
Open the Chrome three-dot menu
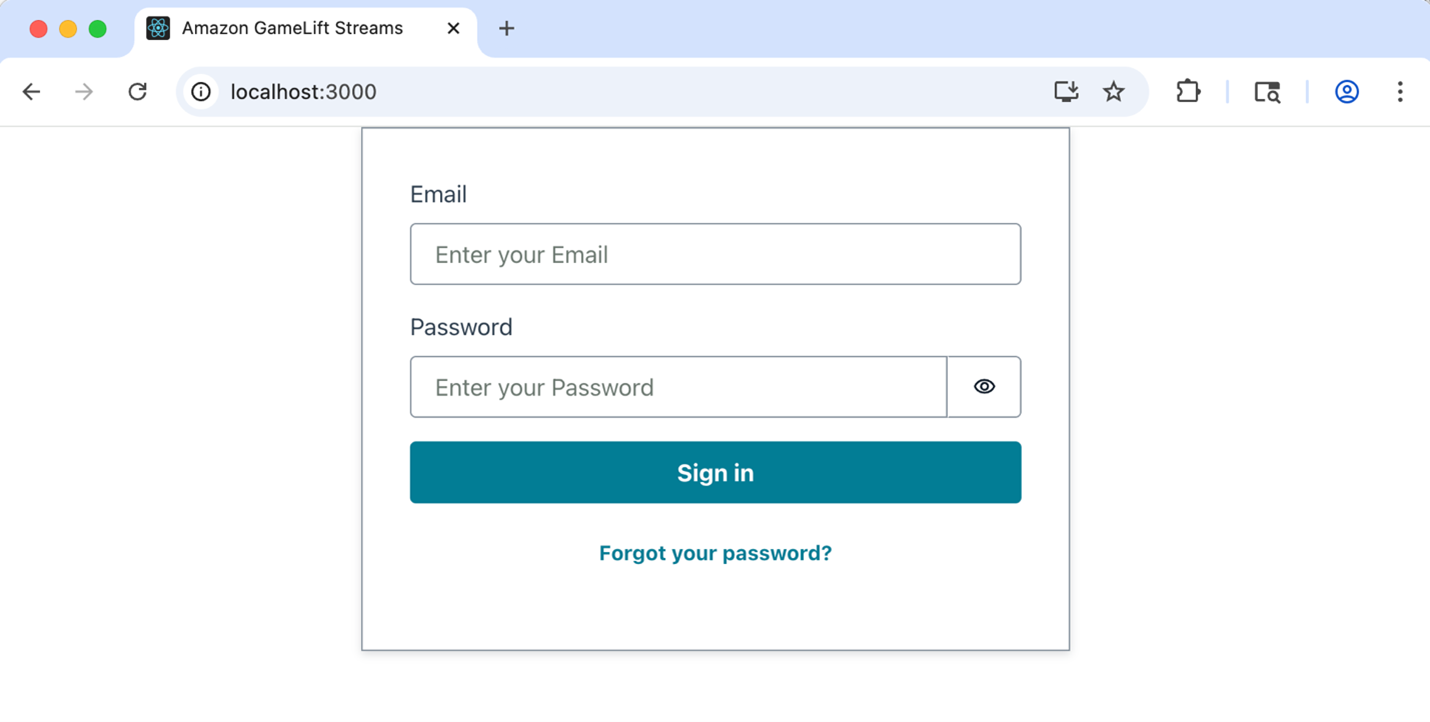click(1400, 91)
